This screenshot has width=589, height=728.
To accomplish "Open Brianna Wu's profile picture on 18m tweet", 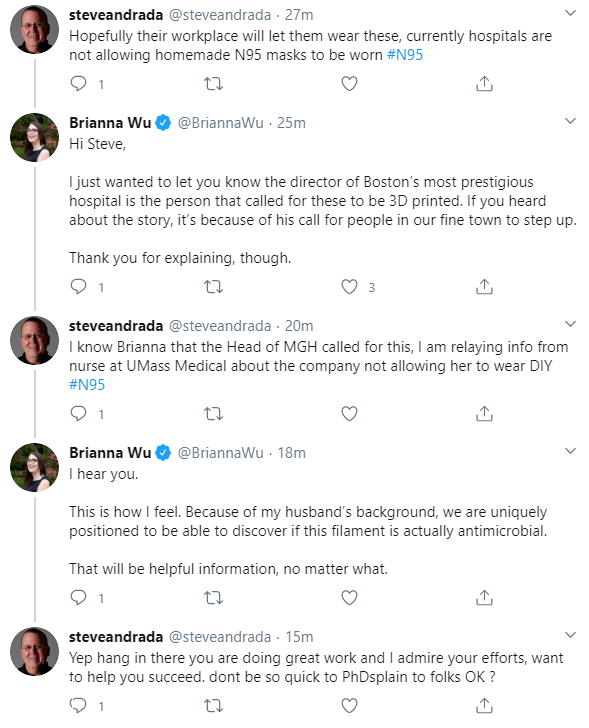I will pos(35,468).
